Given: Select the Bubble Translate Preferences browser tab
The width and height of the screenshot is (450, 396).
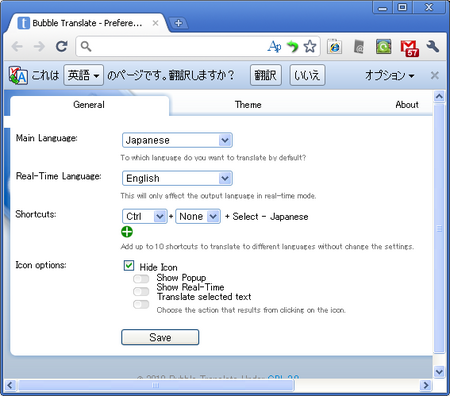Looking at the screenshot, I should [x=87, y=23].
